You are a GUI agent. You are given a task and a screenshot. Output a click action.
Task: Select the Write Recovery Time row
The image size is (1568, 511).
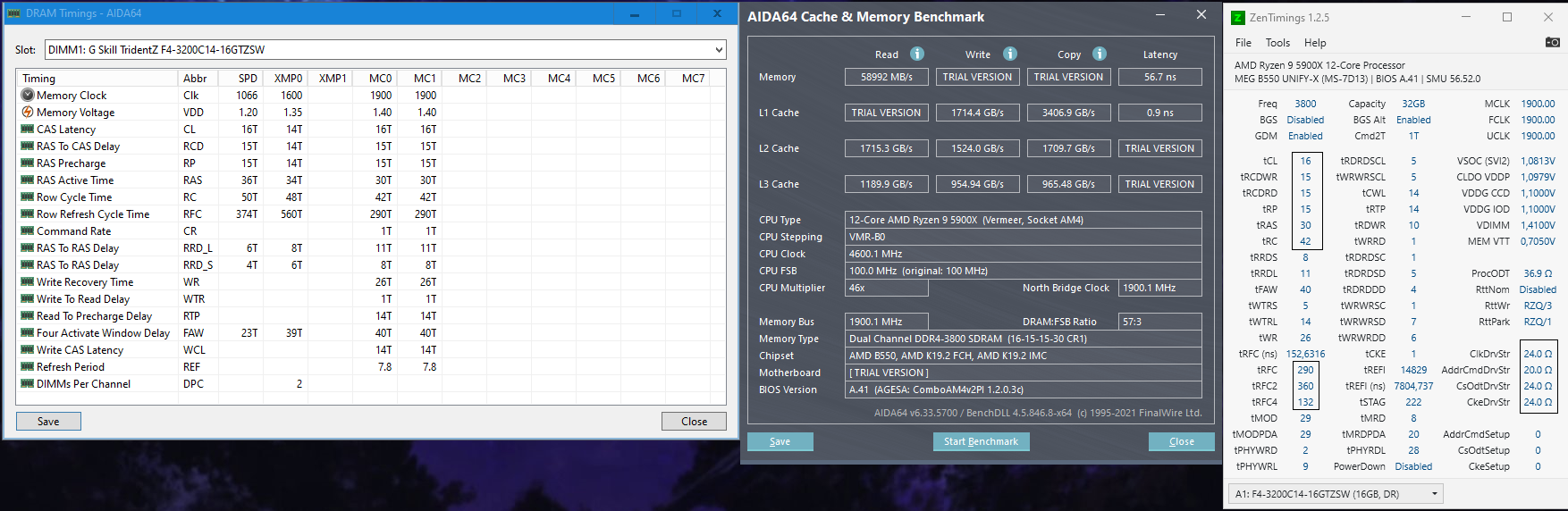pyautogui.click(x=371, y=281)
